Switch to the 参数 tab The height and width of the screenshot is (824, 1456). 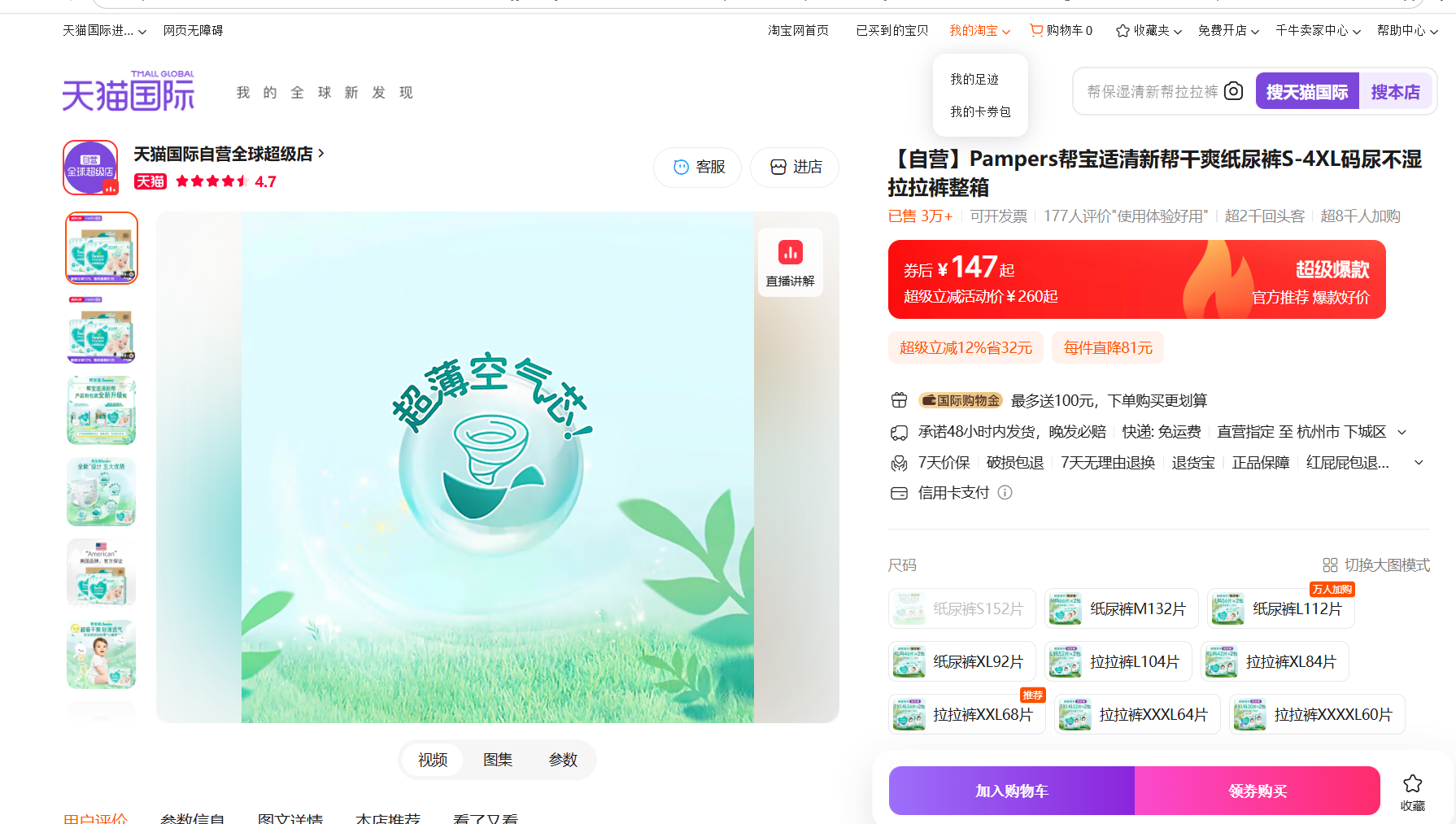(x=563, y=760)
